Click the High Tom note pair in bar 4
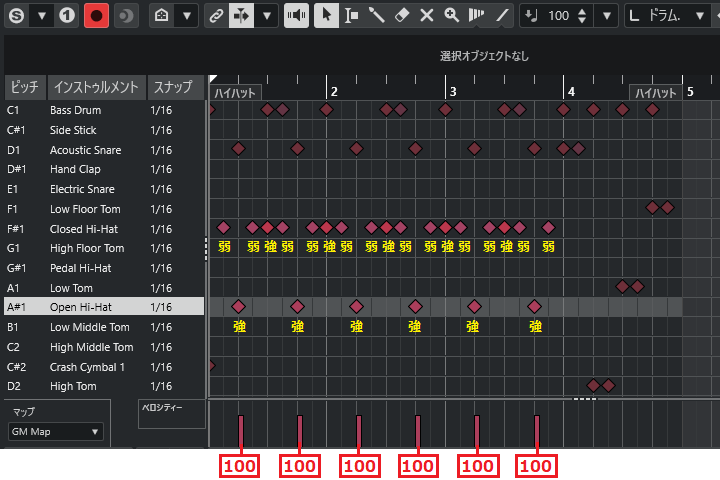This screenshot has height=480, width=720. [601, 385]
